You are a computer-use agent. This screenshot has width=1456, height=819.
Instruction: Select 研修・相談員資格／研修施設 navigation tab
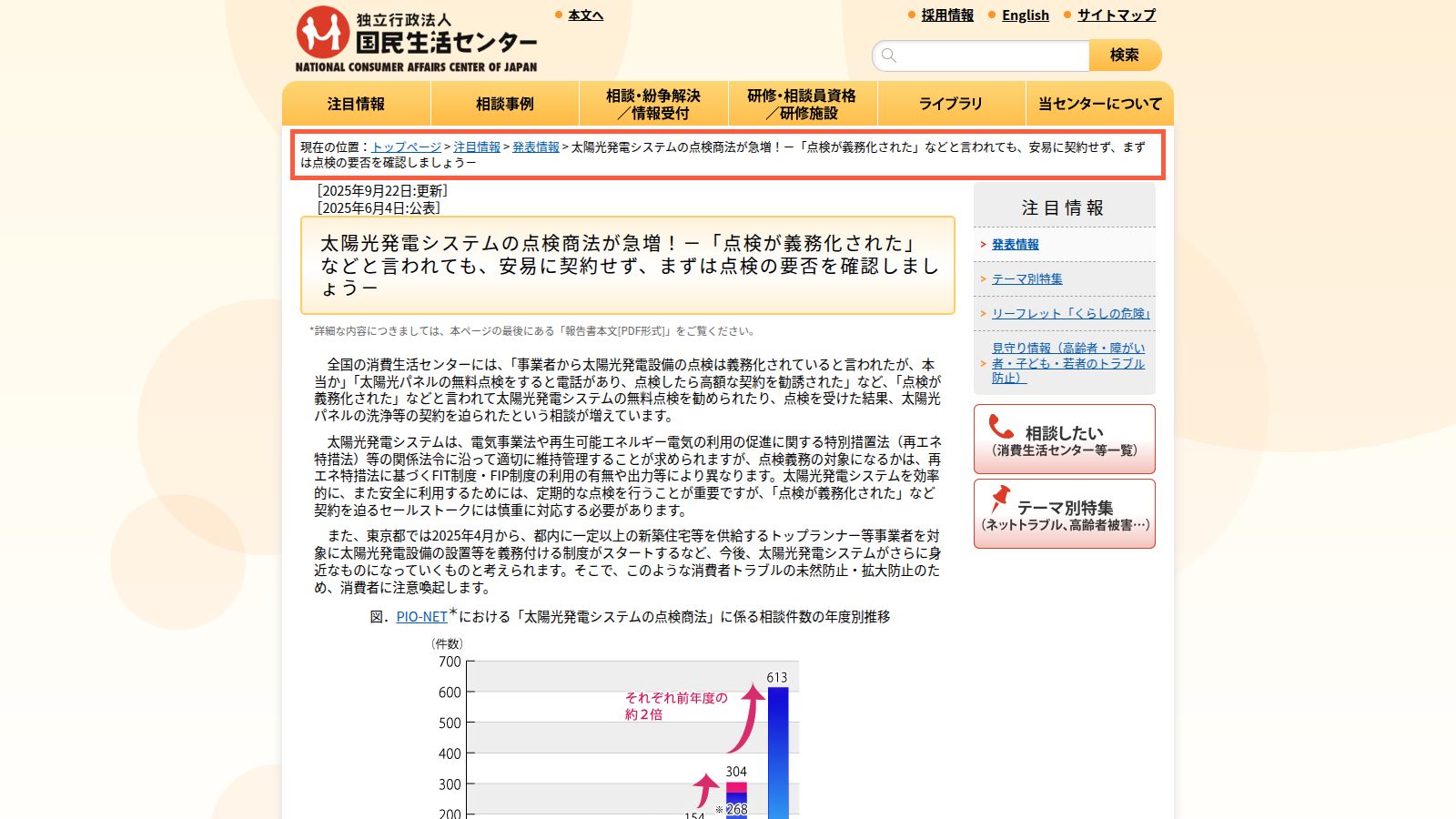802,104
